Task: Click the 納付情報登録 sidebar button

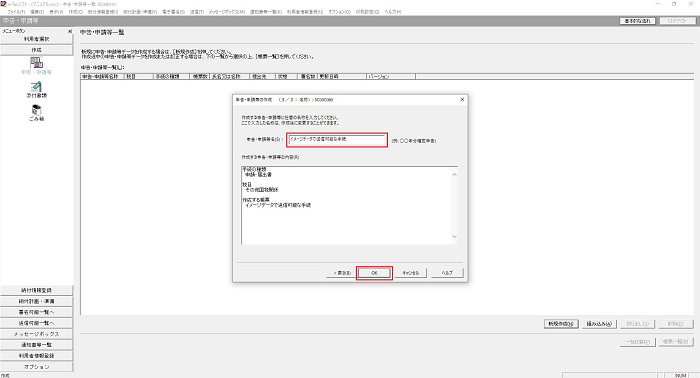Action: [x=36, y=290]
